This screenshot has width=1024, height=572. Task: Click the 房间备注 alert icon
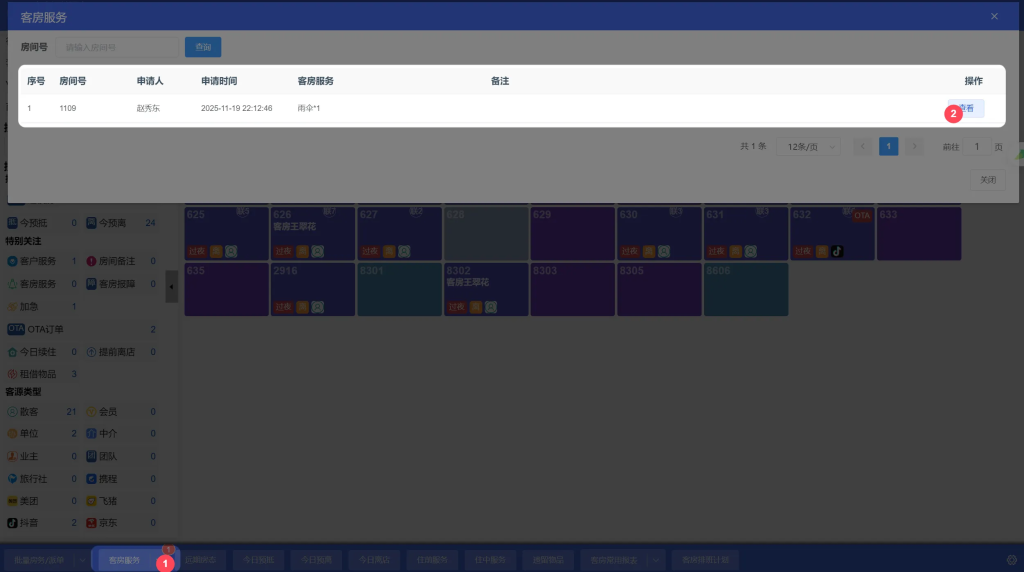(x=91, y=261)
